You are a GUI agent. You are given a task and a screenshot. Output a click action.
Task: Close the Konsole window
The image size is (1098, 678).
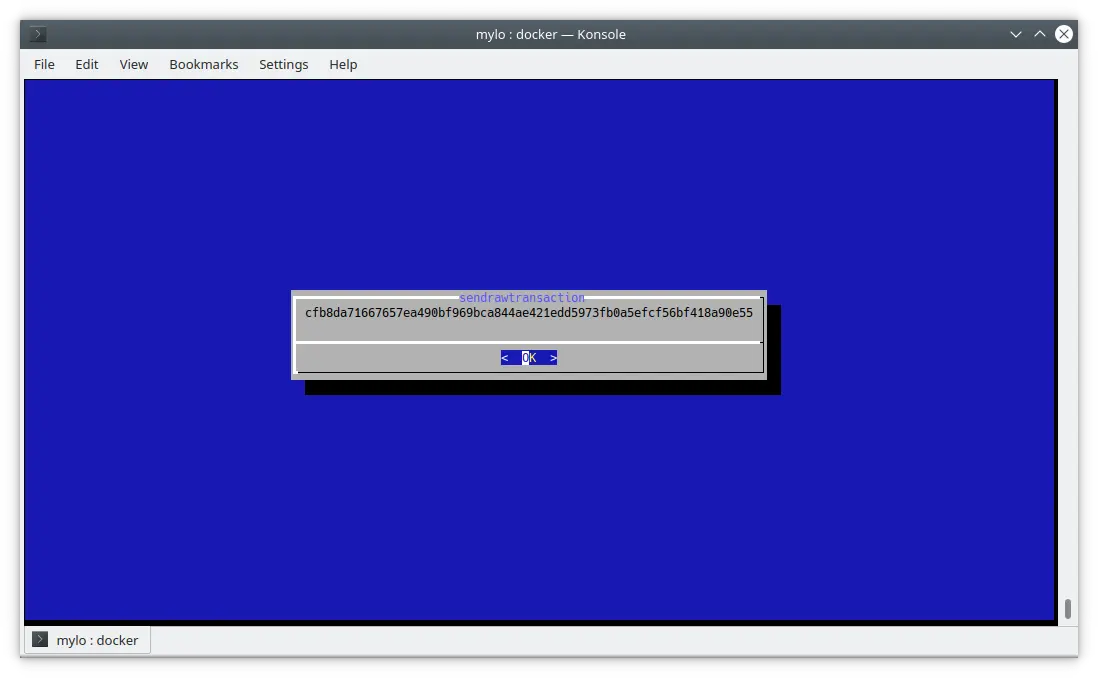[x=1064, y=34]
